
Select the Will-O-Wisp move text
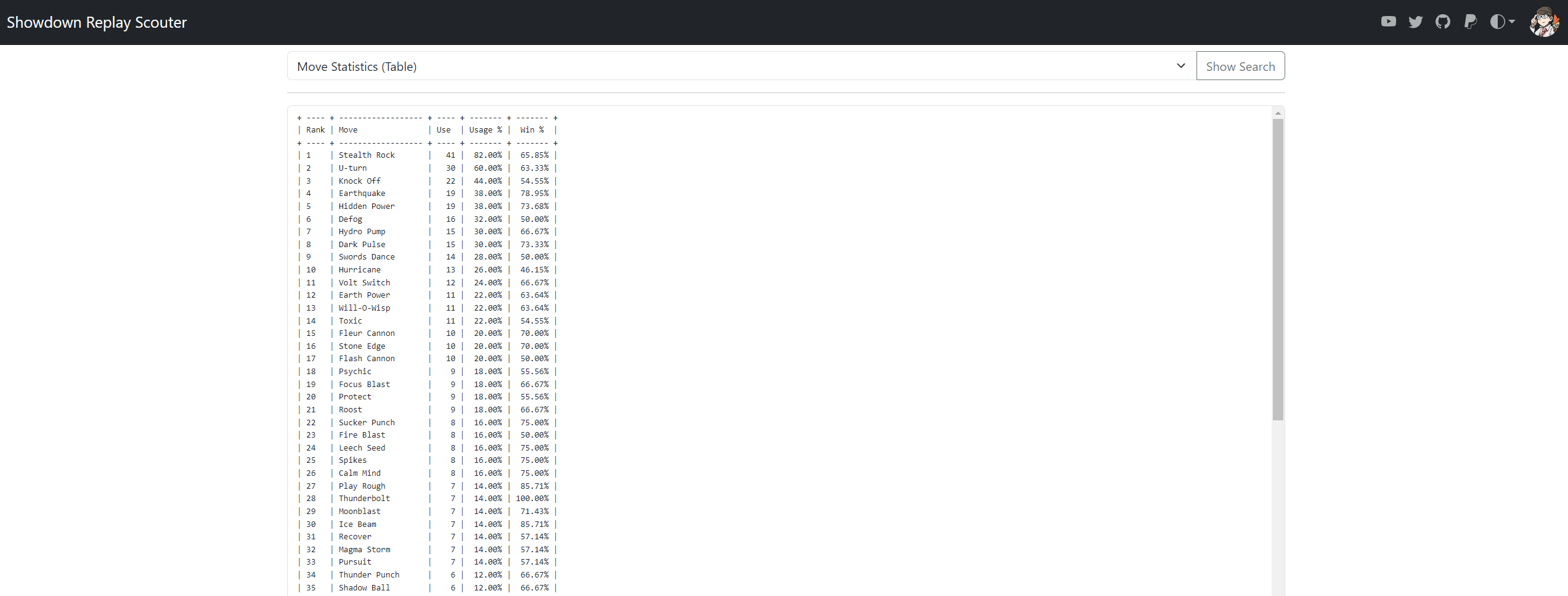coord(364,308)
